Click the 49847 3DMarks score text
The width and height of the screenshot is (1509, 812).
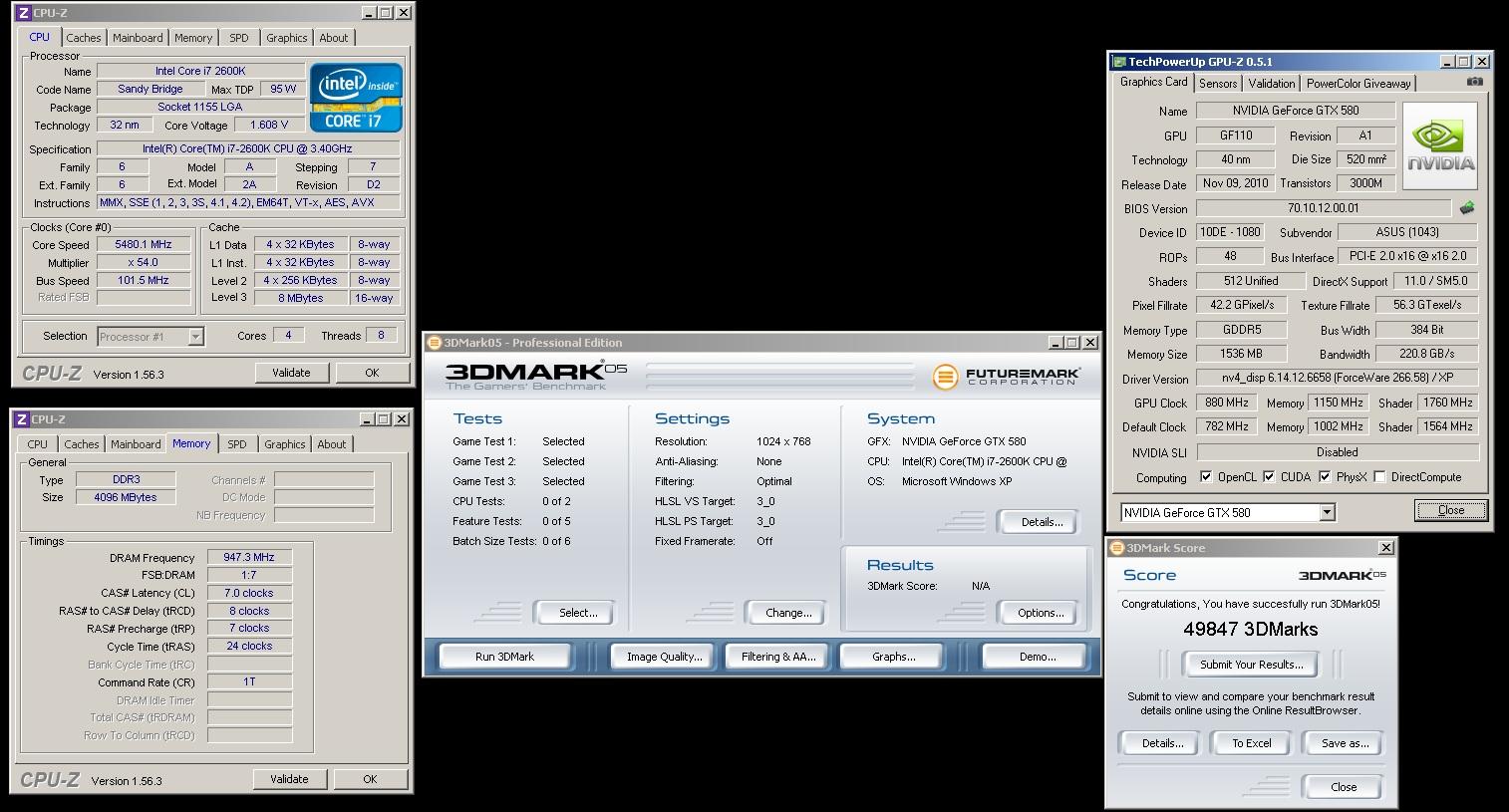point(1251,629)
